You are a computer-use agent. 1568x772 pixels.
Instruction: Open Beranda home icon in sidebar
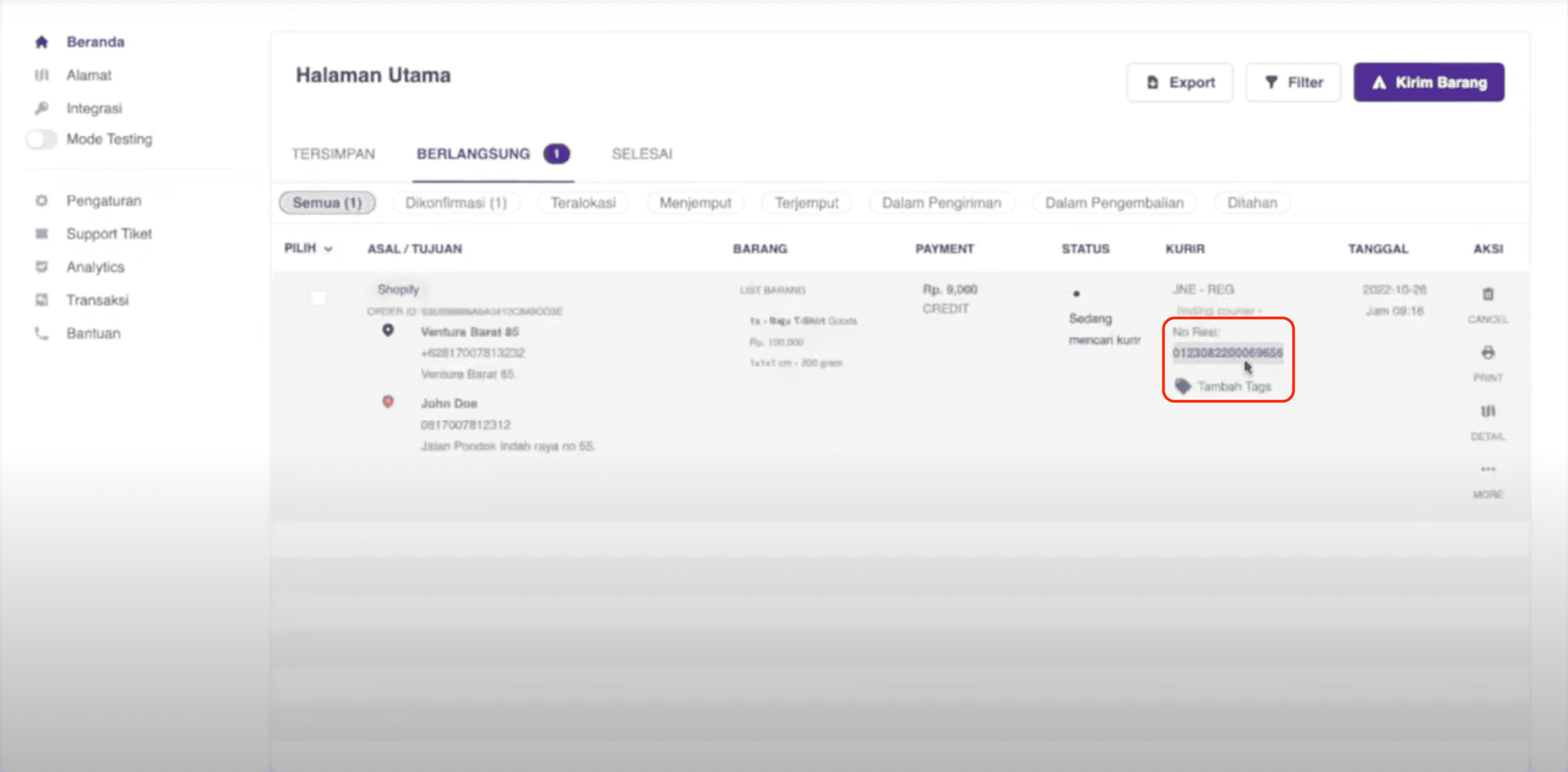pyautogui.click(x=41, y=42)
